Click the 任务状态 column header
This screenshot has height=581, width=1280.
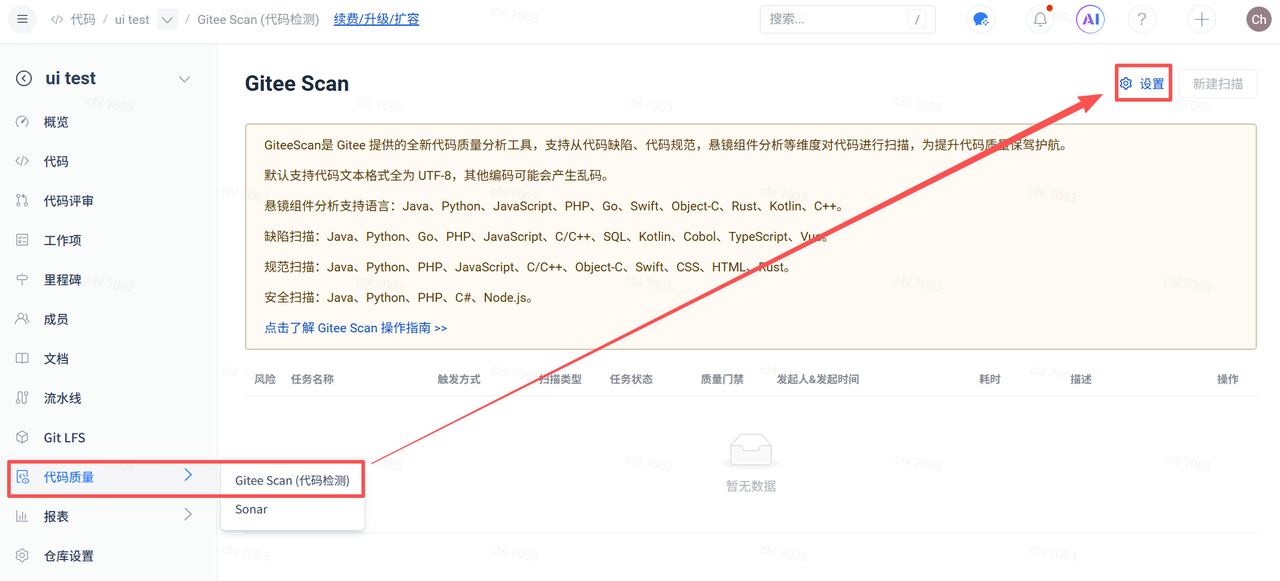[x=631, y=379]
